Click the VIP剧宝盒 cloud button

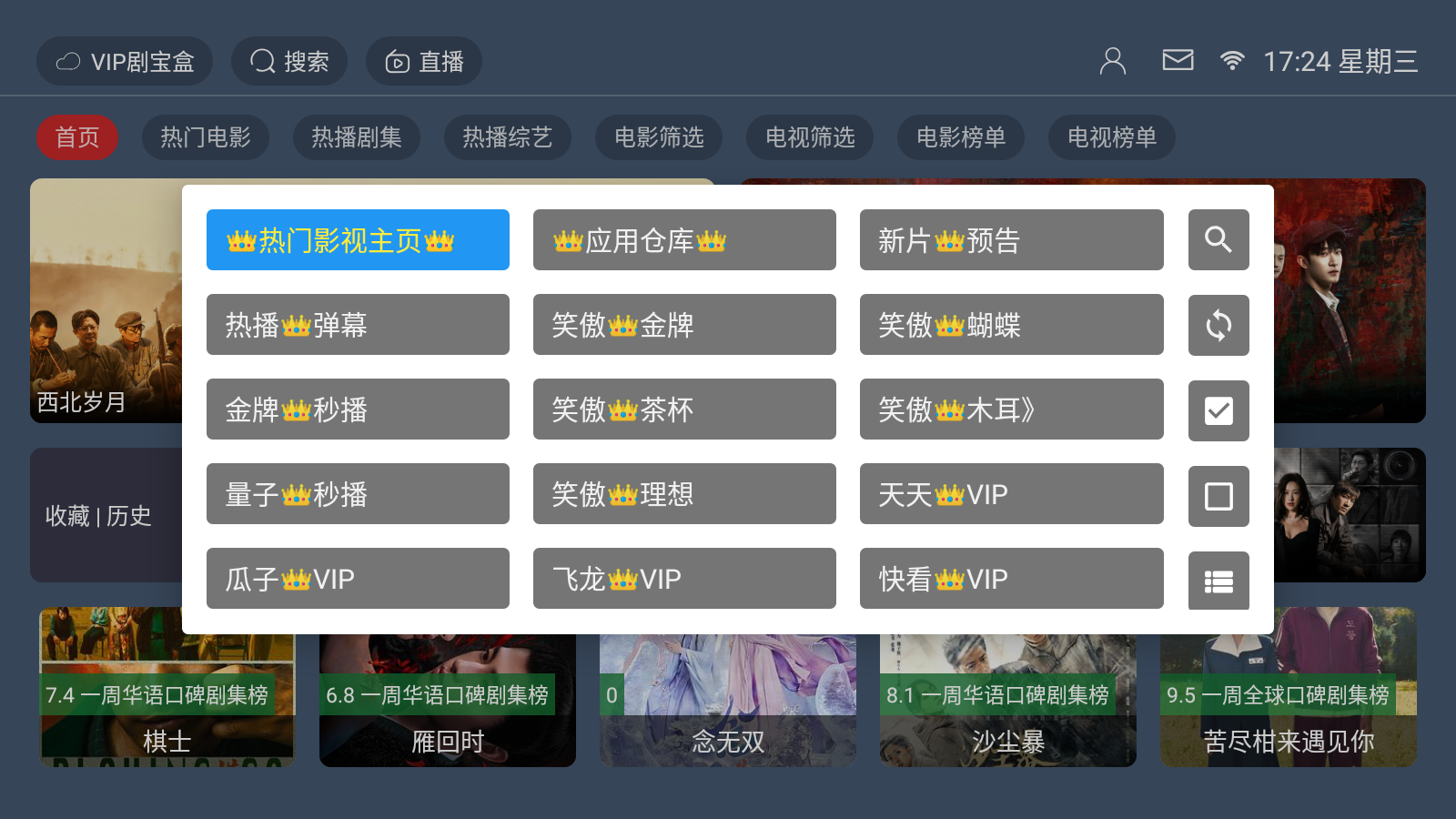[125, 61]
